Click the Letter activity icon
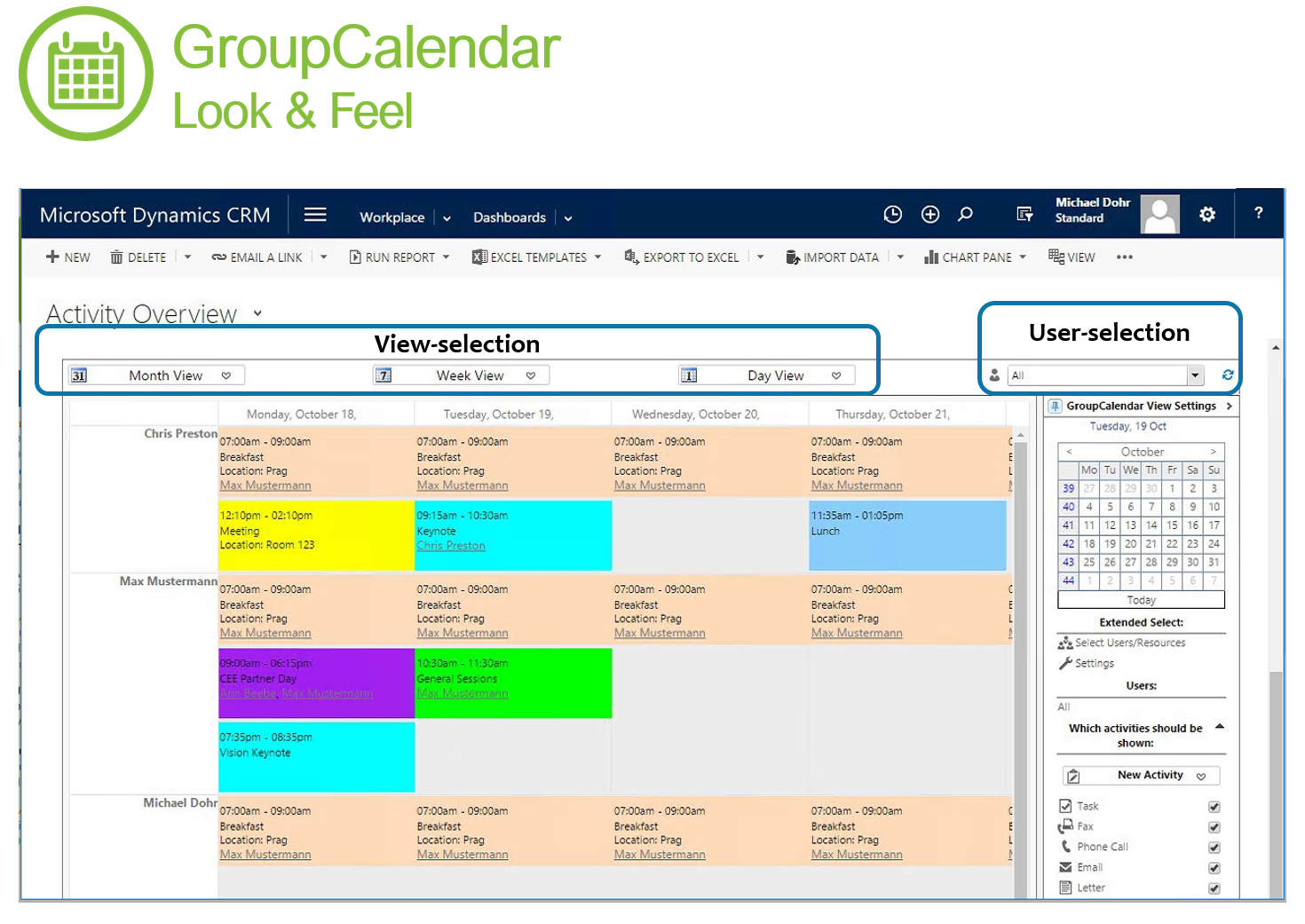Viewport: 1305px width, 924px height. (1066, 888)
